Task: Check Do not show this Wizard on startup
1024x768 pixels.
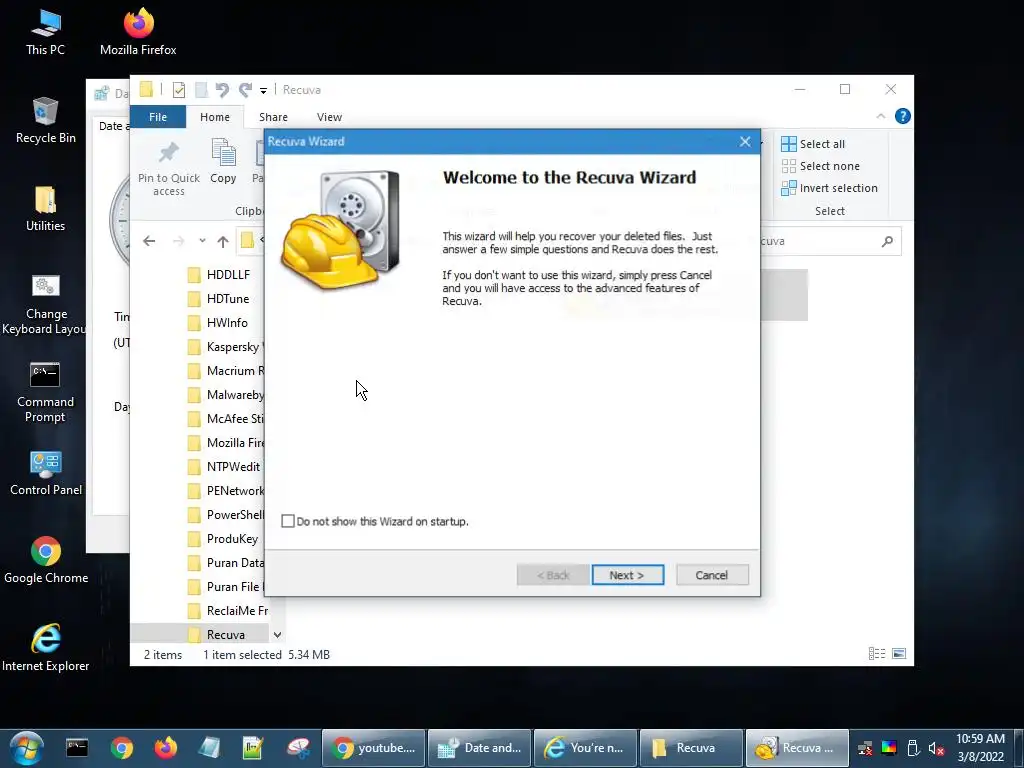Action: [x=288, y=521]
